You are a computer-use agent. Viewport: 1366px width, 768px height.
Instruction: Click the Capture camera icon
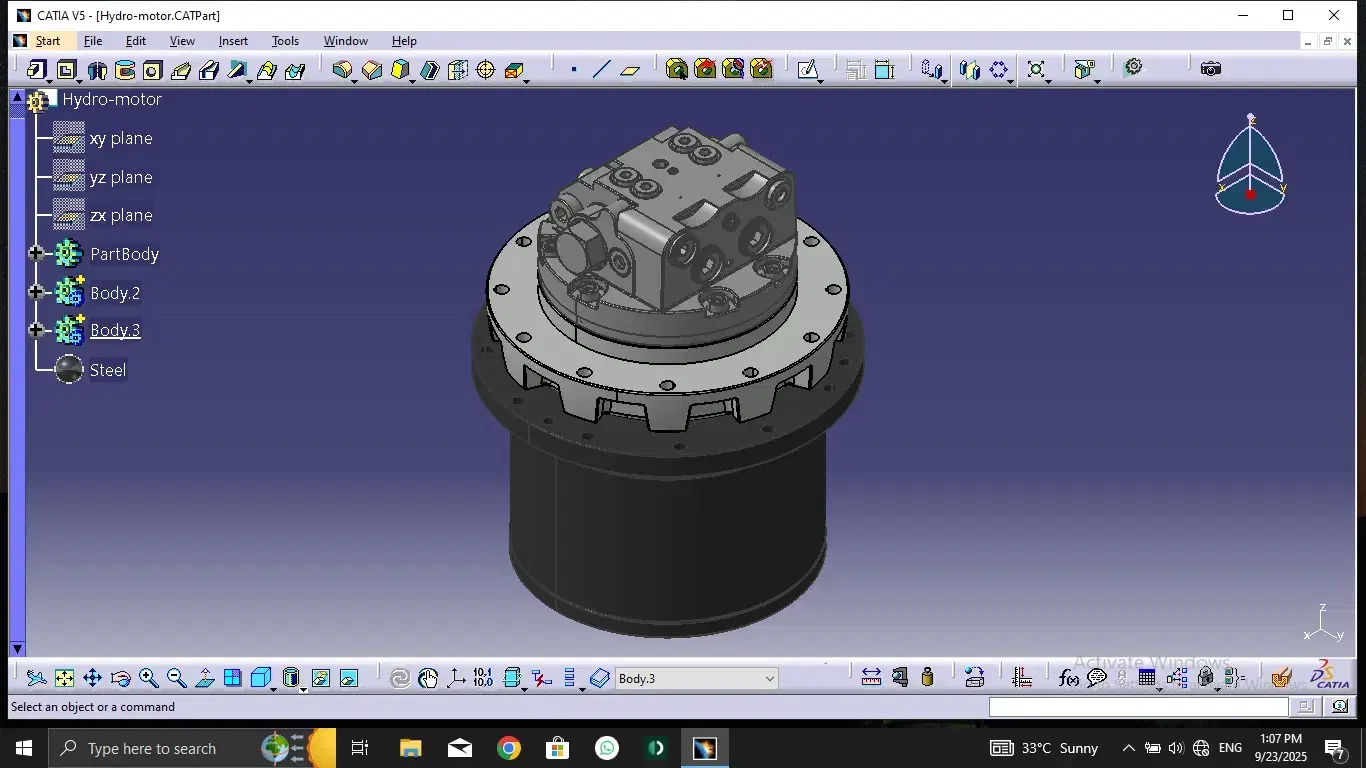[x=1210, y=69]
